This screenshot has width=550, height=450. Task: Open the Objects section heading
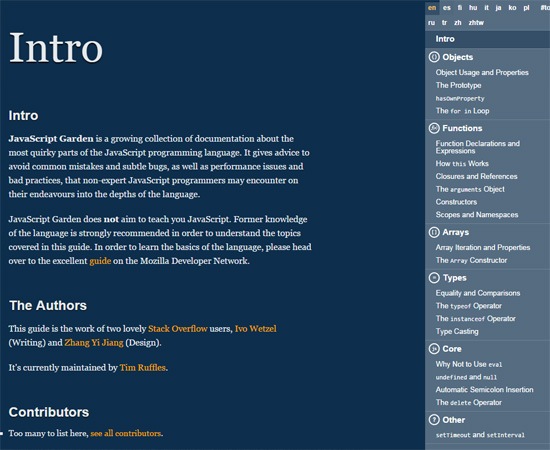tap(457, 57)
